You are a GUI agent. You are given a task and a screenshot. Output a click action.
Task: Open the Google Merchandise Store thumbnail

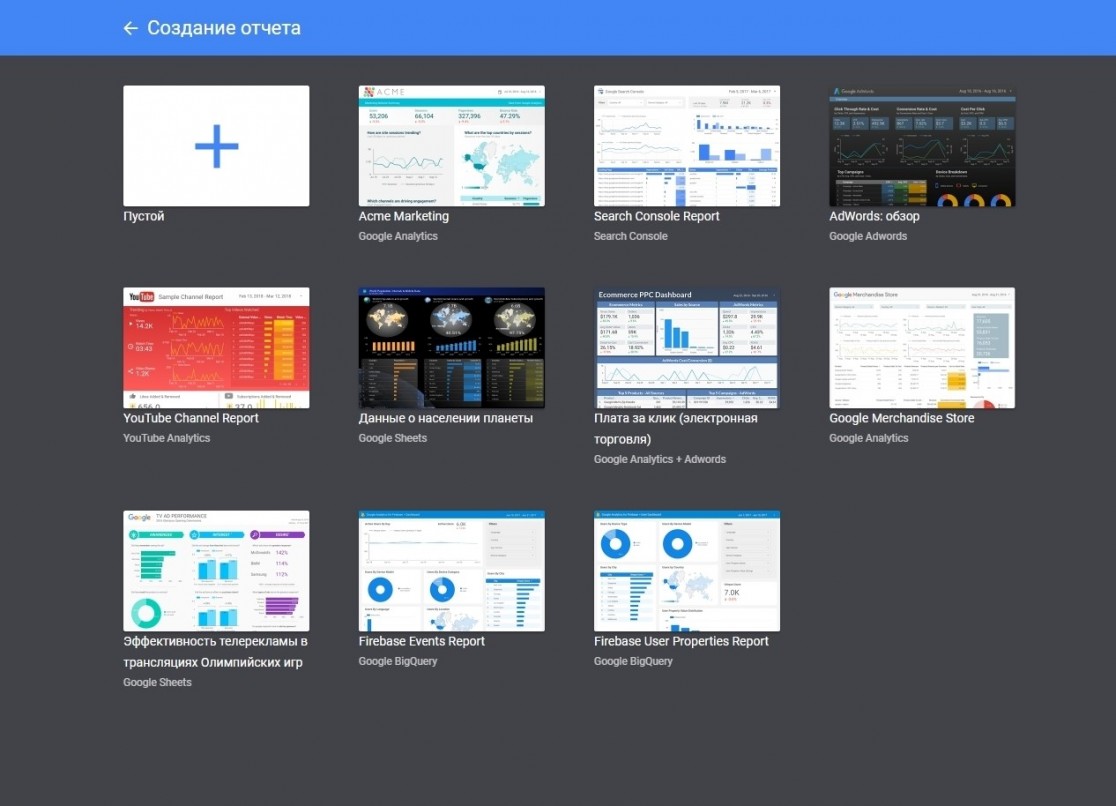[x=922, y=347]
